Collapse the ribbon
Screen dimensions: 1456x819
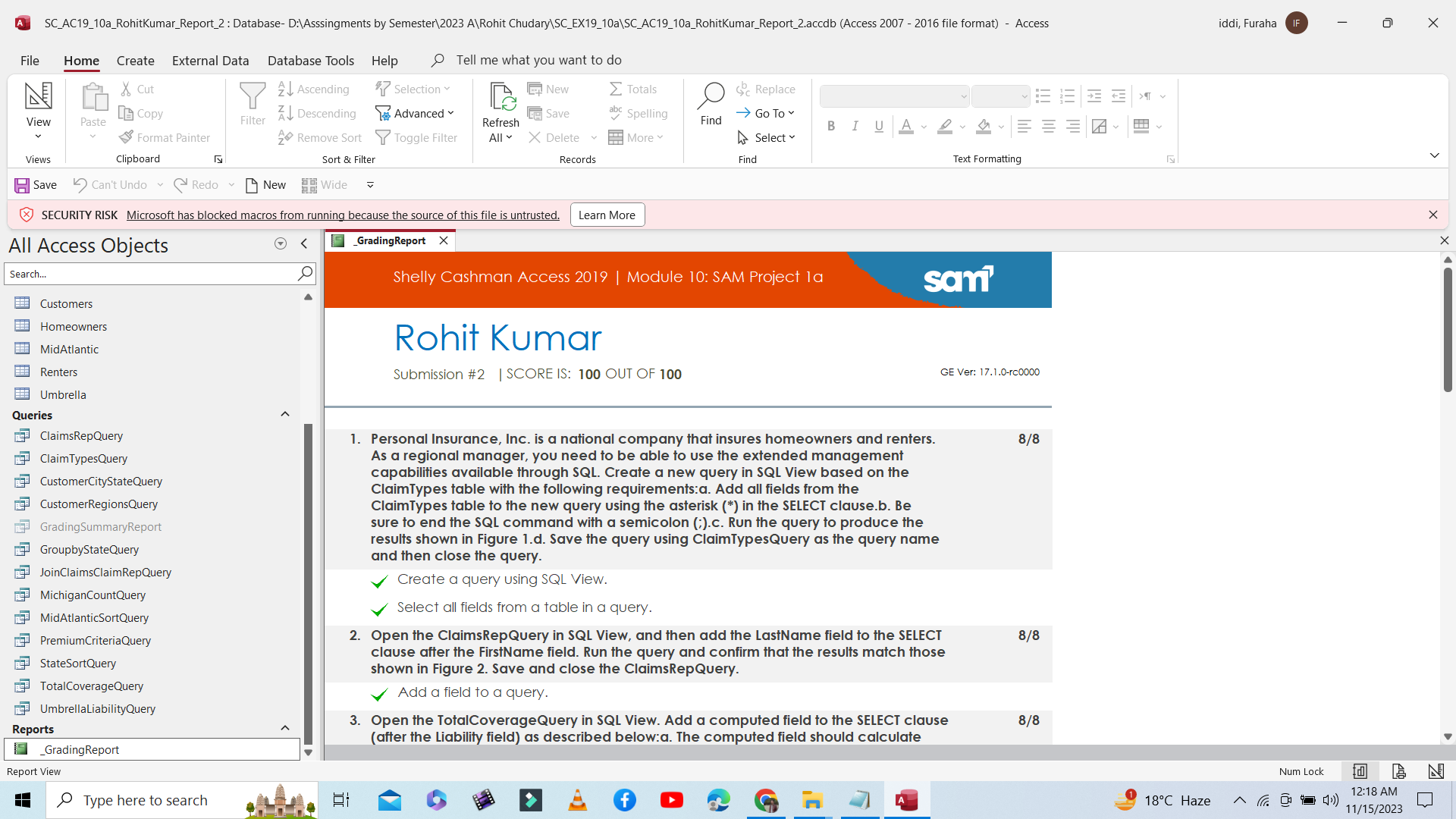[1435, 155]
